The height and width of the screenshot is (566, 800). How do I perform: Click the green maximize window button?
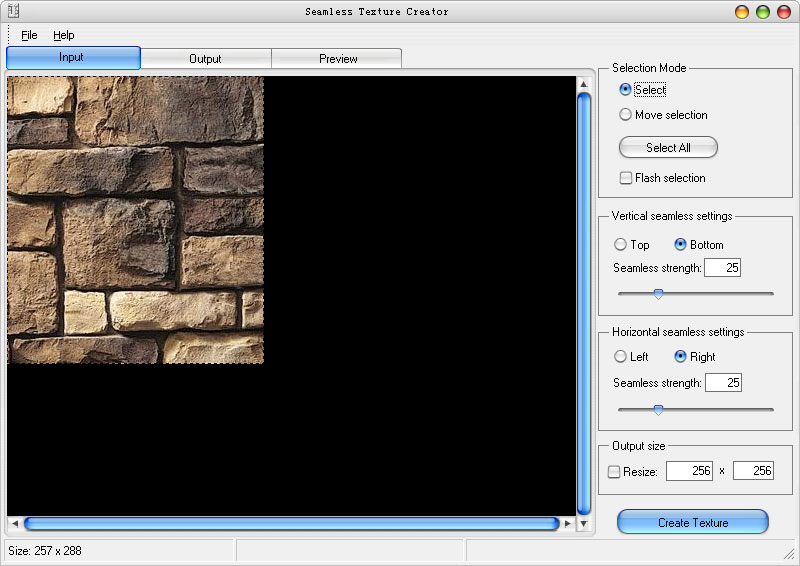[x=763, y=12]
